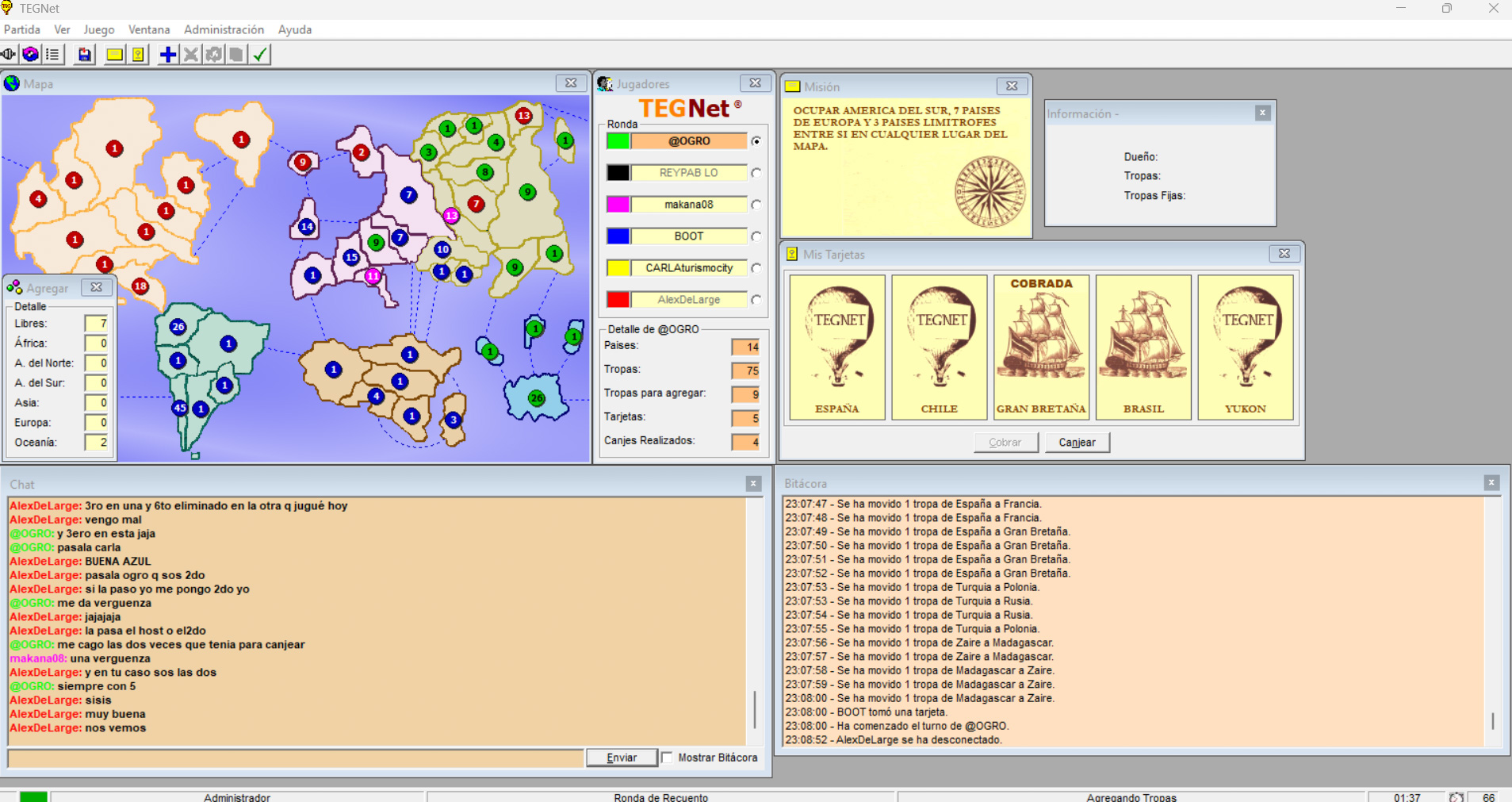Select the radio button beside makana08
This screenshot has height=802, width=1512.
[756, 205]
